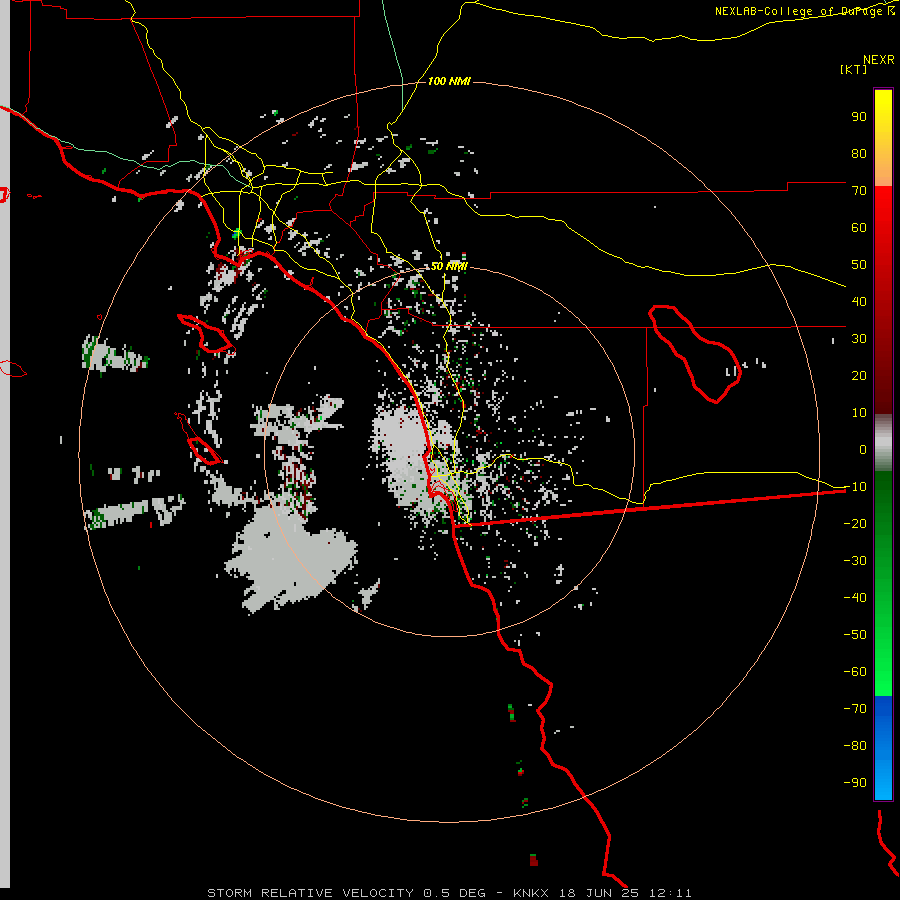Click the [KT] units label
The width and height of the screenshot is (900, 900).
click(x=854, y=69)
